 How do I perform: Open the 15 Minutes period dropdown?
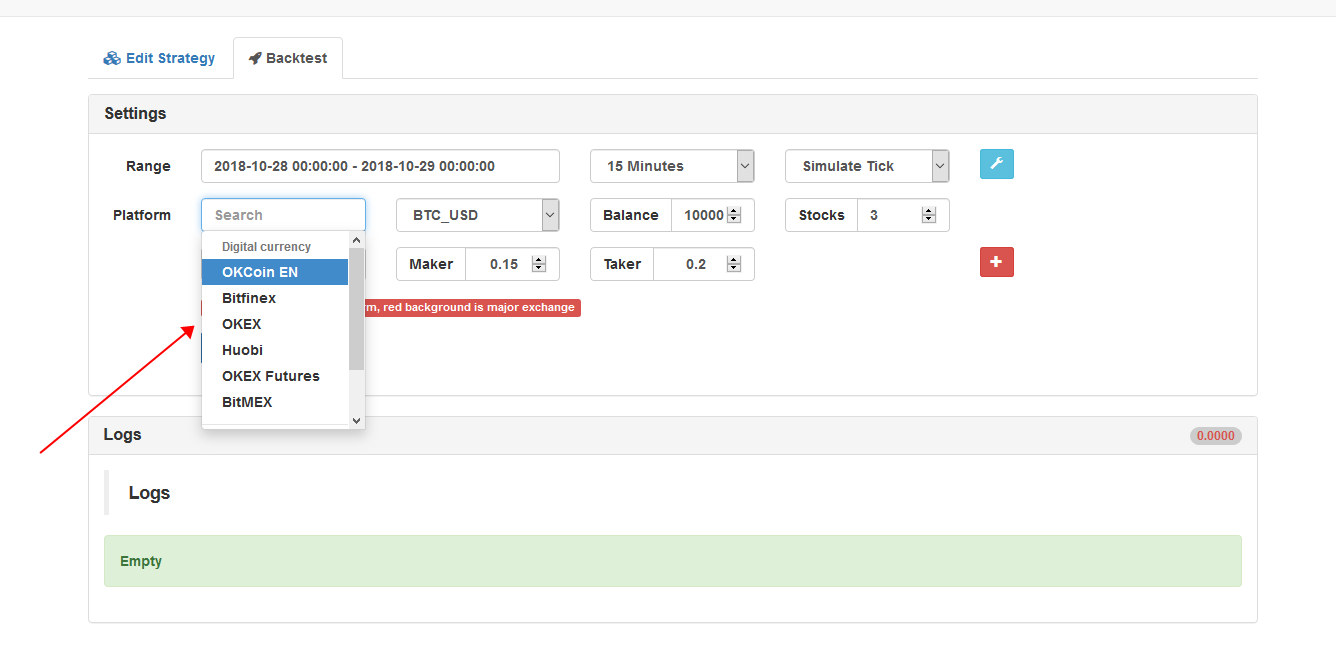coord(672,166)
